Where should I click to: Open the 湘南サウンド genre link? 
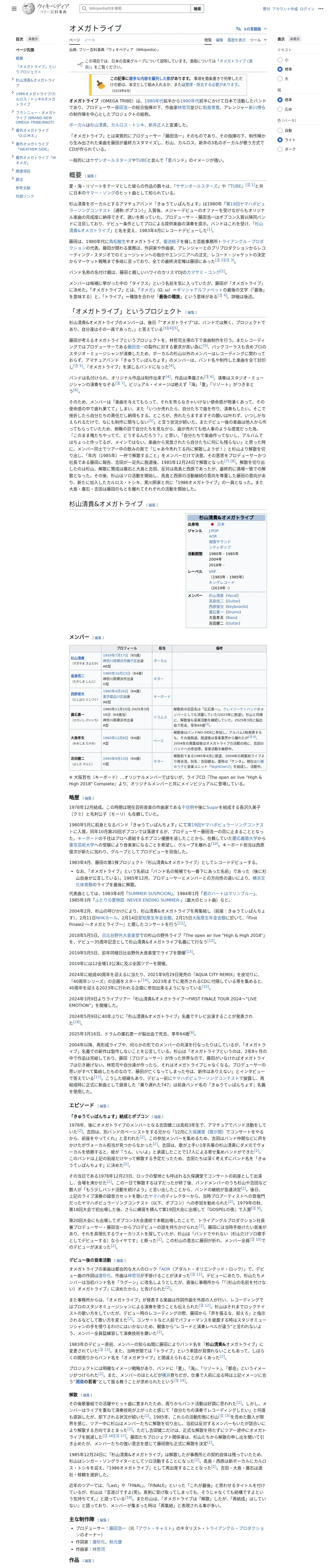[x=220, y=542]
